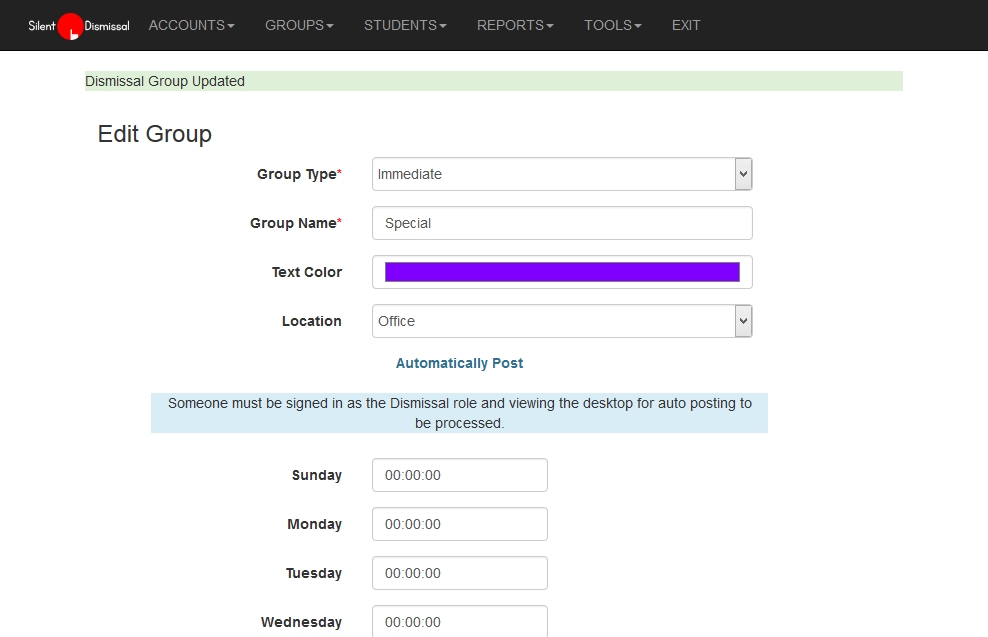Click the Automatically Post link
The width and height of the screenshot is (988, 637).
click(x=459, y=363)
